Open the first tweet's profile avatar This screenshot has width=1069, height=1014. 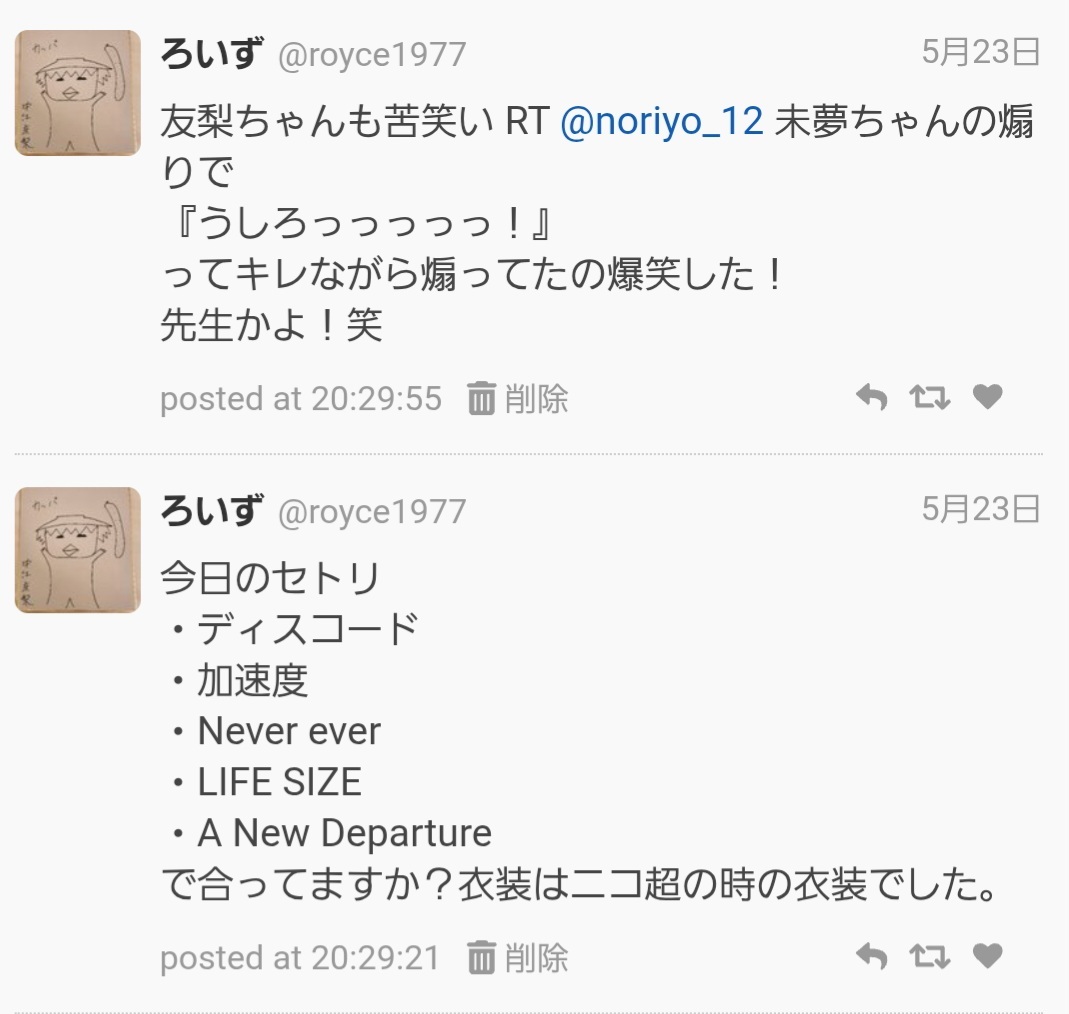[x=78, y=93]
